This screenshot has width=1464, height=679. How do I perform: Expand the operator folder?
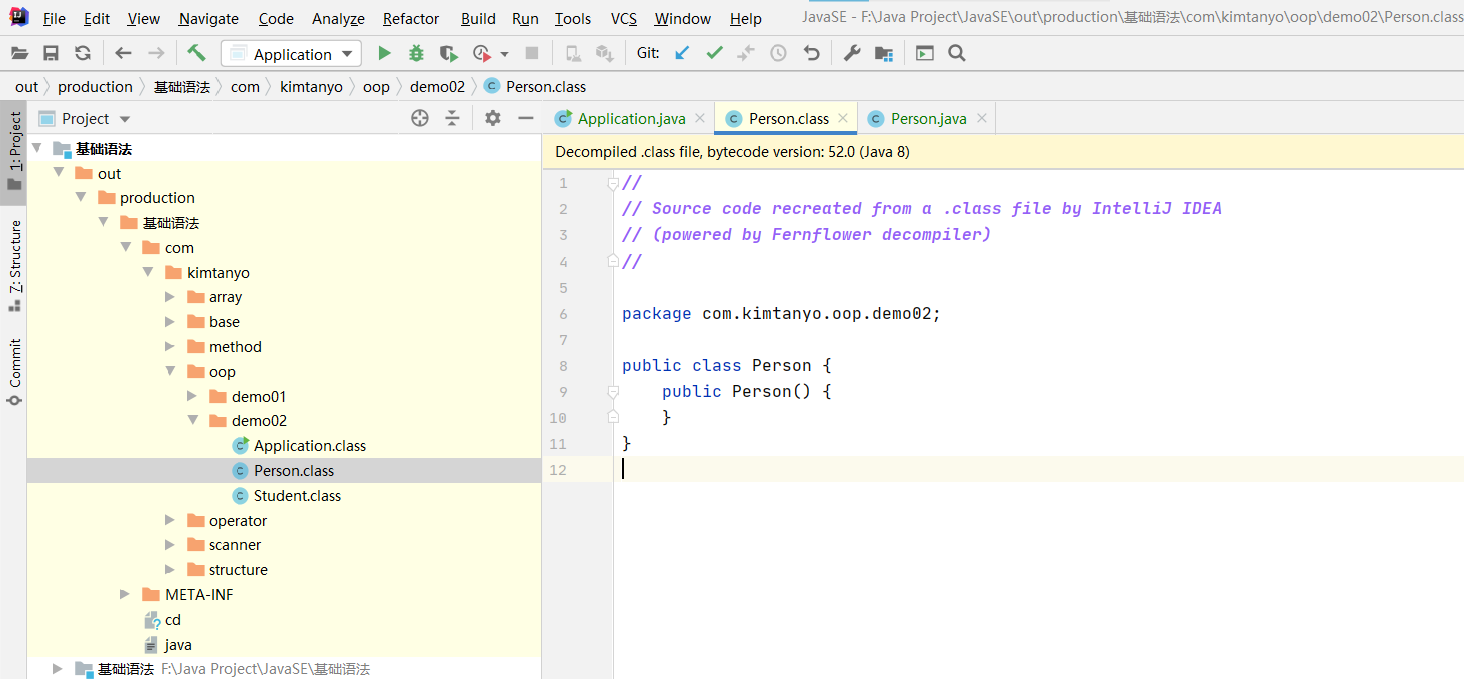point(170,520)
